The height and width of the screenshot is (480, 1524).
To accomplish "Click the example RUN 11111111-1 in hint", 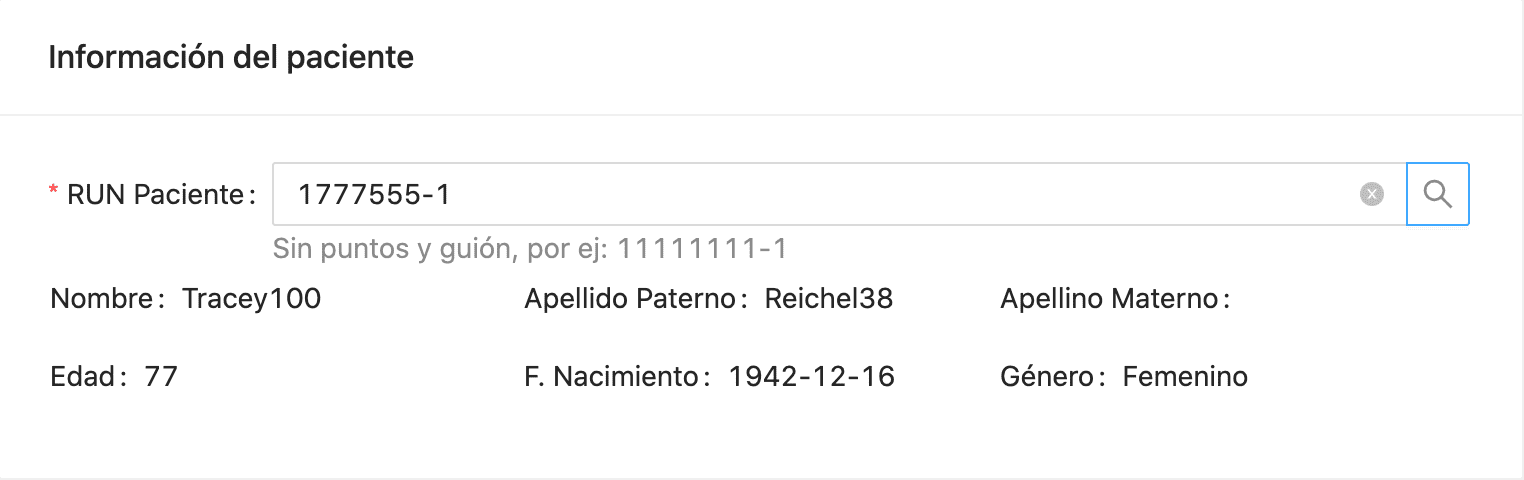I will tap(702, 248).
